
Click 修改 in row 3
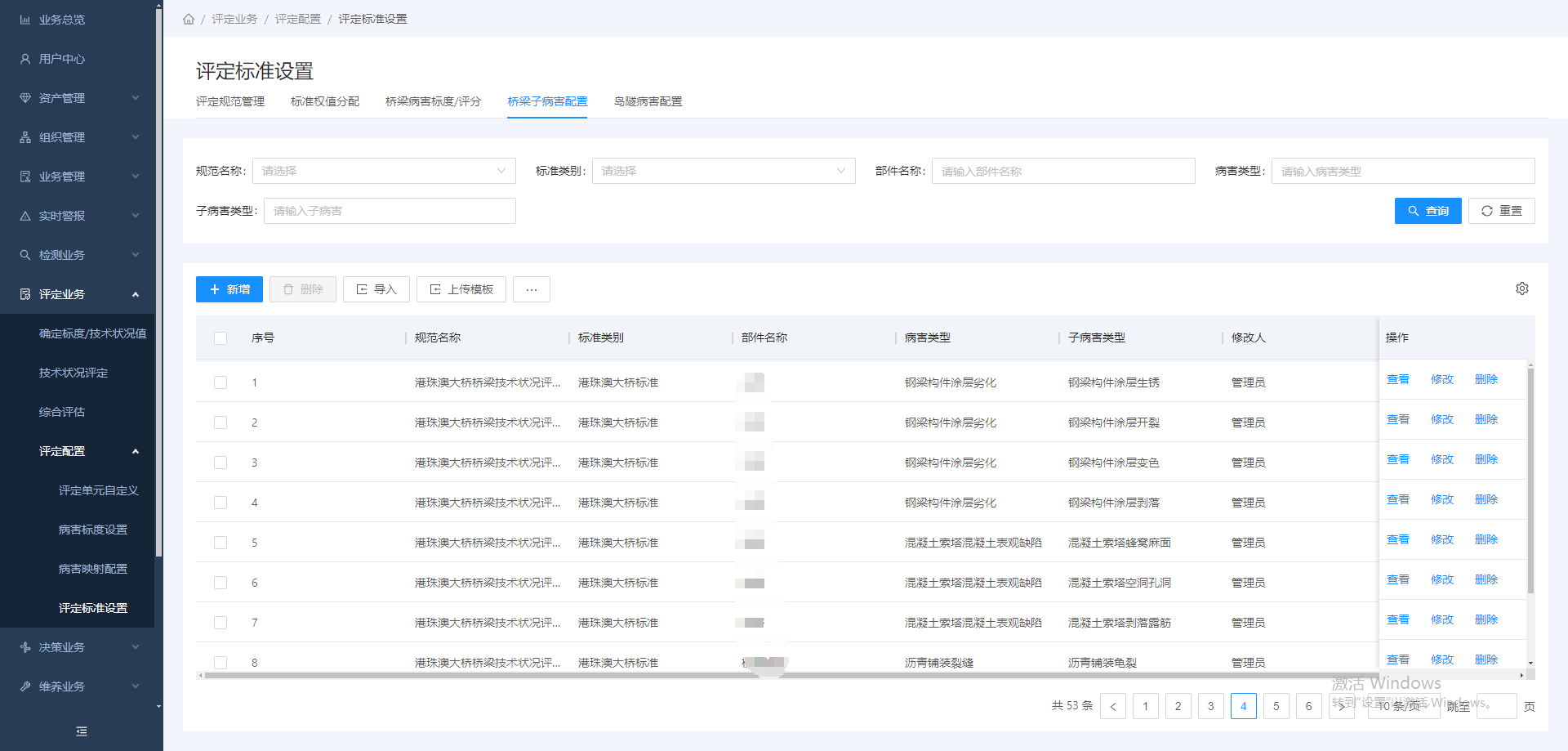pyautogui.click(x=1442, y=459)
